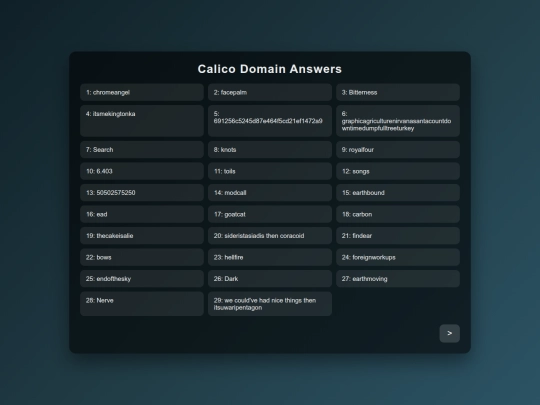Click answer 10: 6.403
540x405 pixels.
[x=142, y=171]
